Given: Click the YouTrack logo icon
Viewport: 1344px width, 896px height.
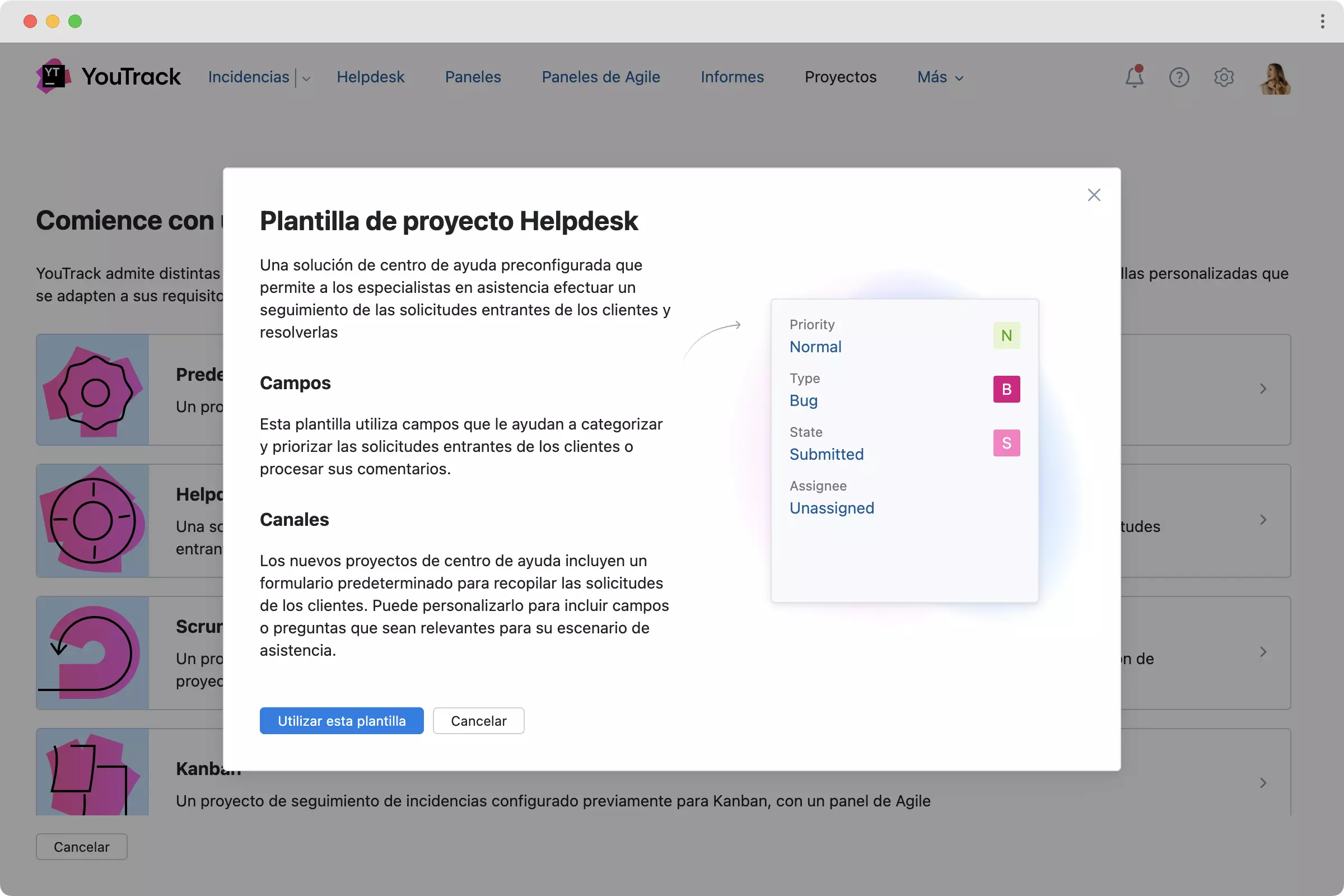Looking at the screenshot, I should [x=53, y=76].
